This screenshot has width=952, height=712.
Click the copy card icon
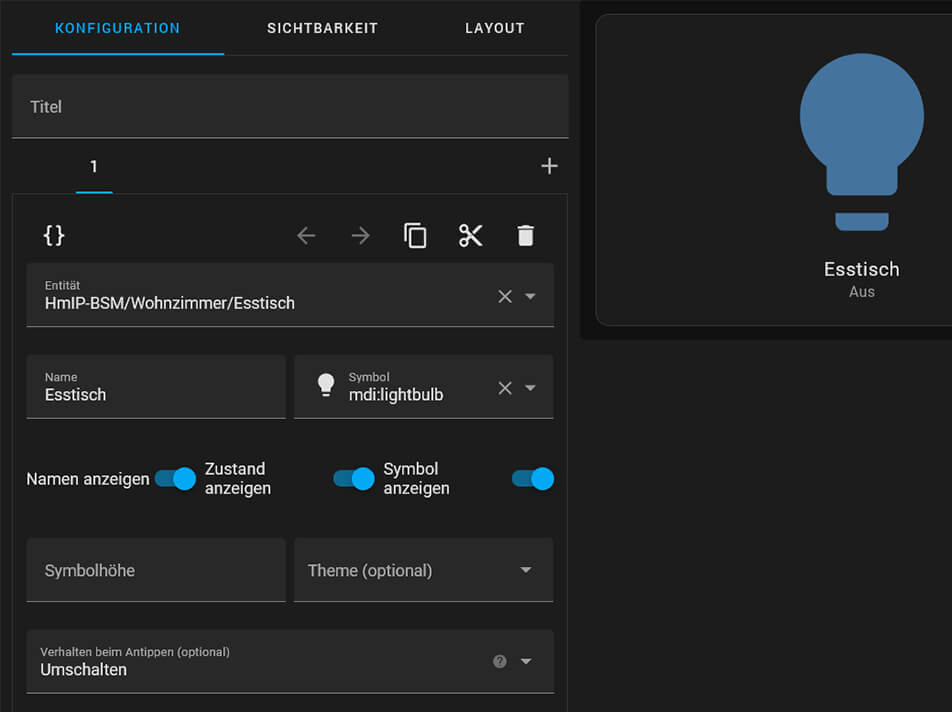[x=415, y=235]
